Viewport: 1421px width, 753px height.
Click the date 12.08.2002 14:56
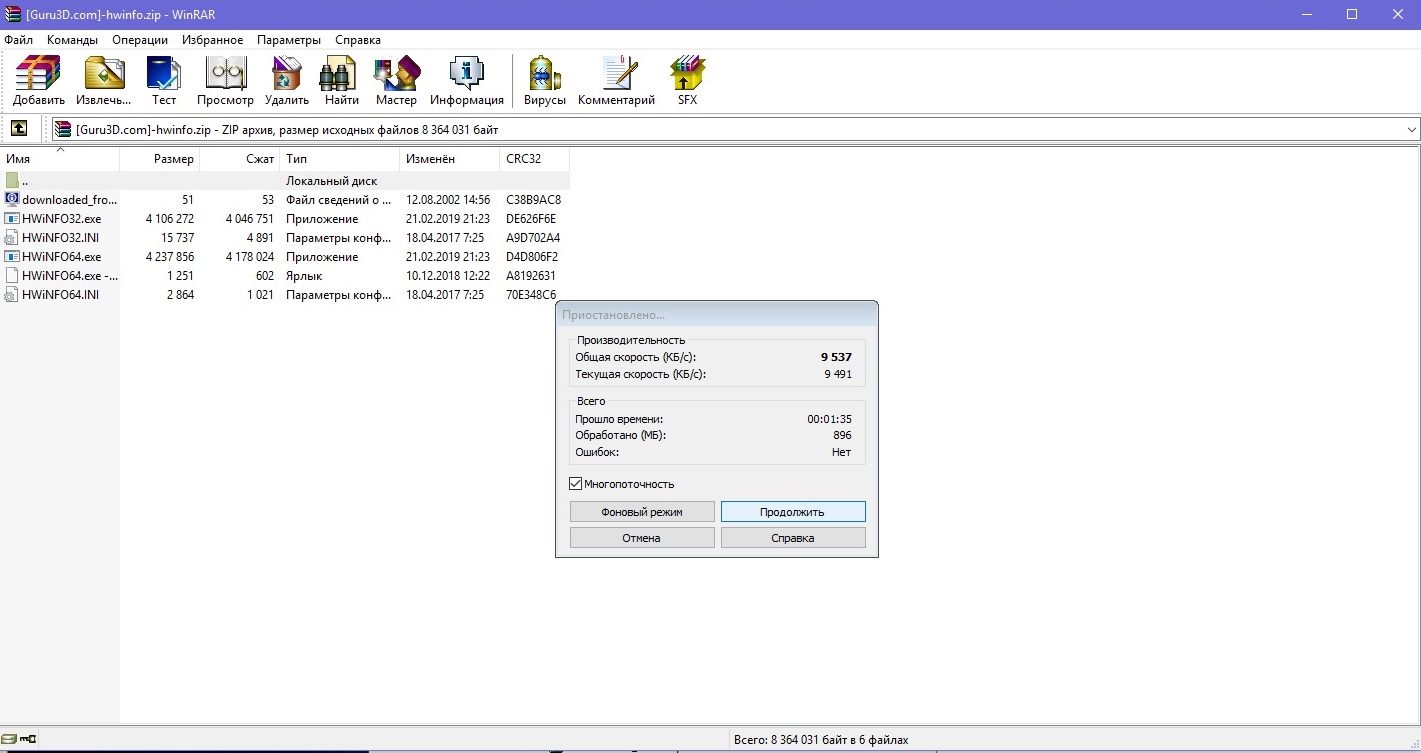(448, 200)
